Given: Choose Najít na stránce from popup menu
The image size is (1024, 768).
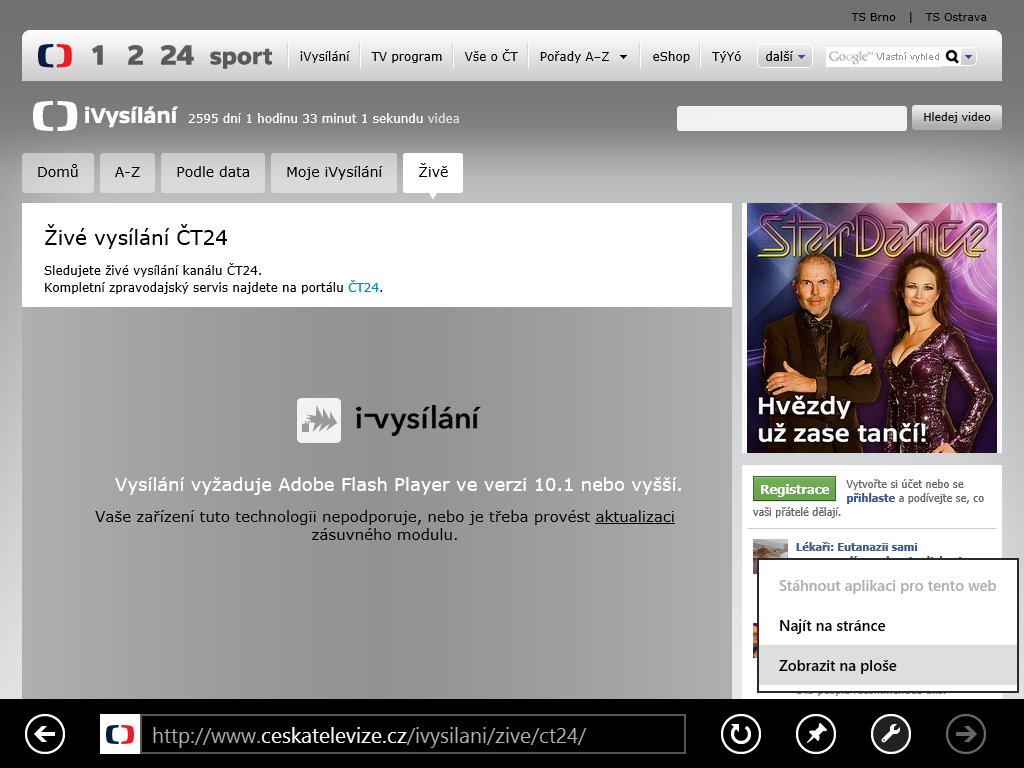Looking at the screenshot, I should (888, 626).
